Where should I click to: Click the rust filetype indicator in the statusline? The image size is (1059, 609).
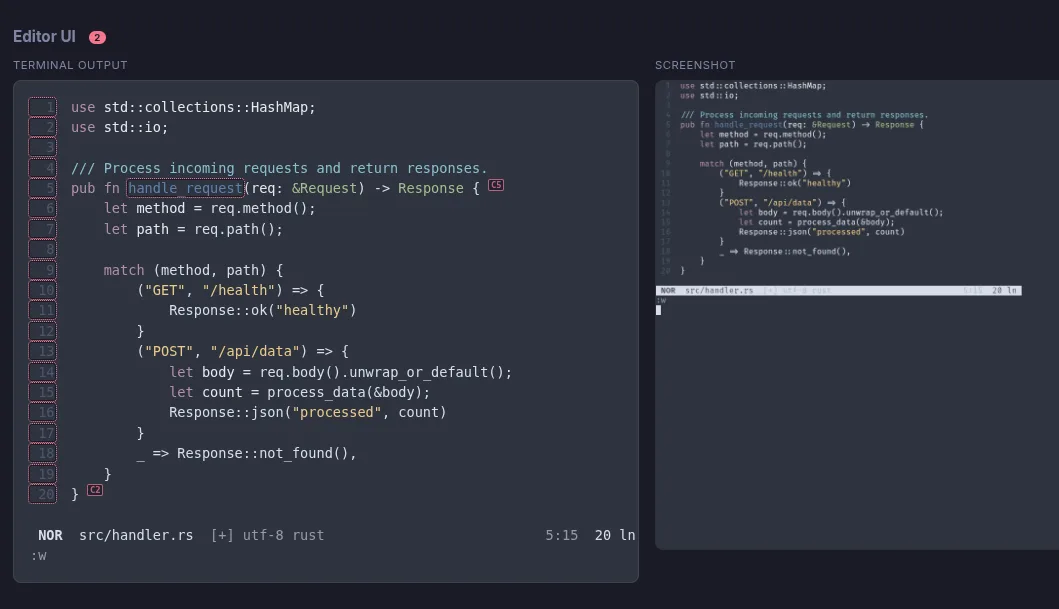pos(309,535)
